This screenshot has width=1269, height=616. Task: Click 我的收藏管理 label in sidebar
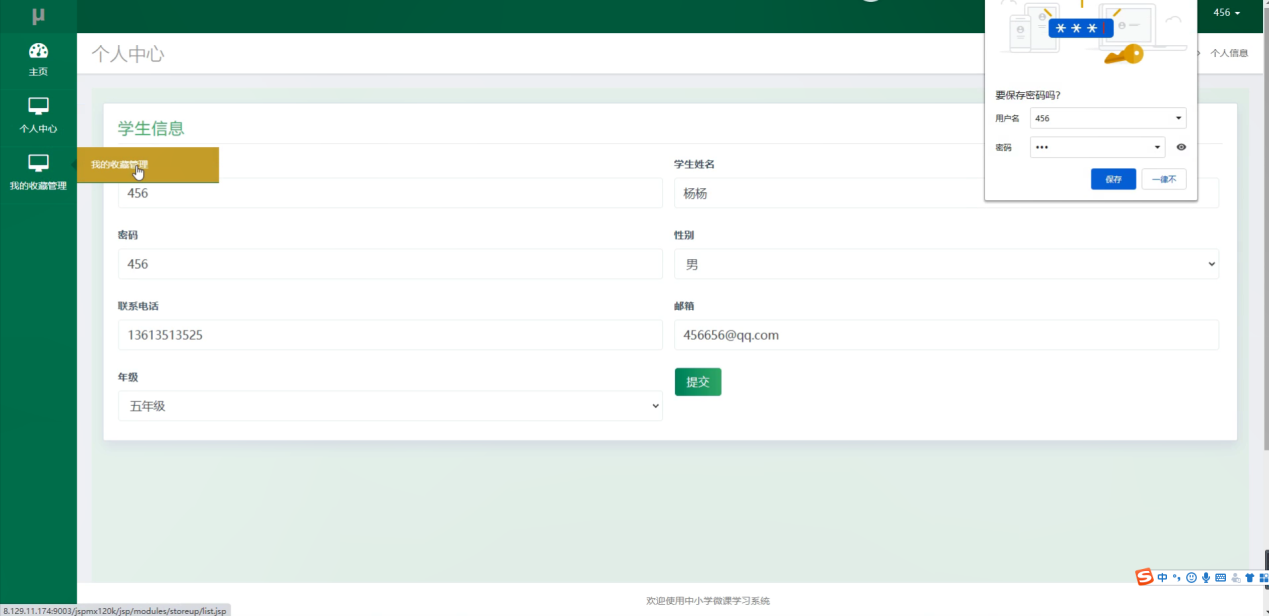pyautogui.click(x=38, y=186)
